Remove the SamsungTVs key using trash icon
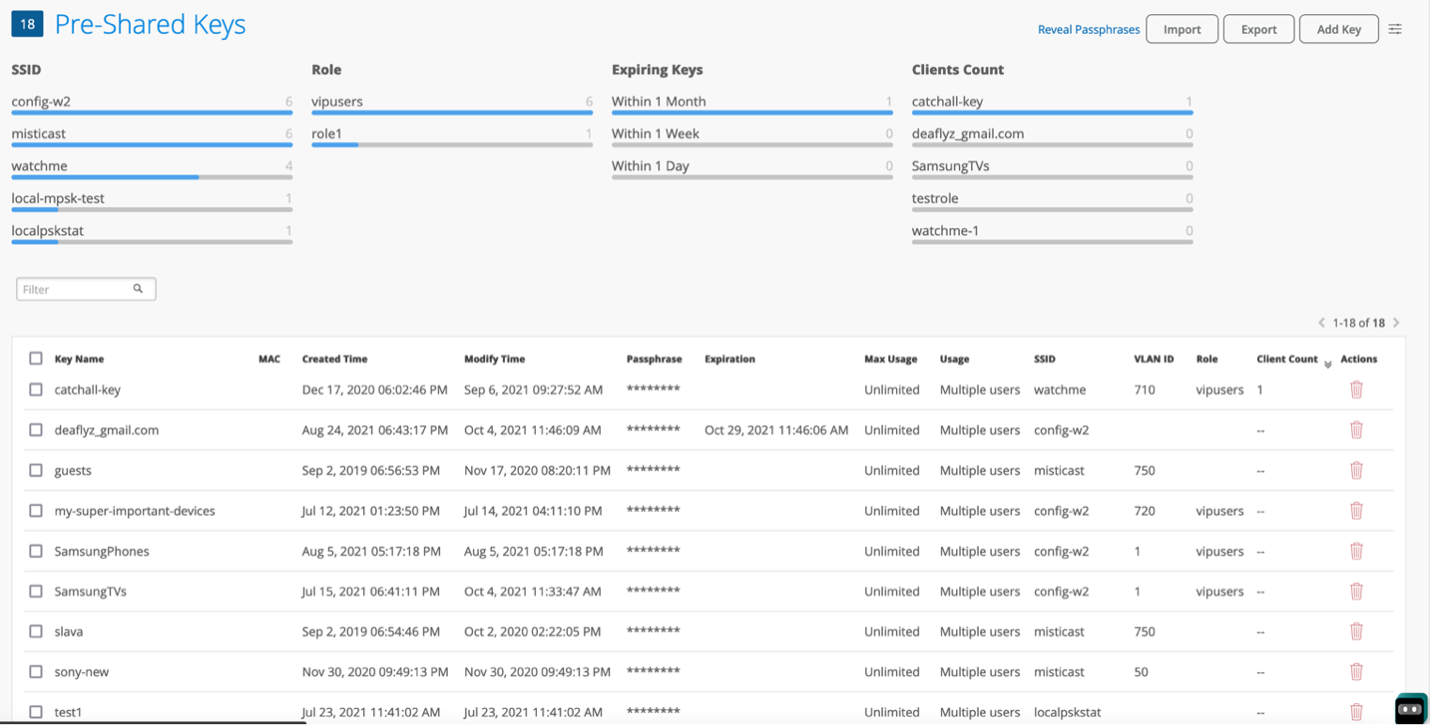The height and width of the screenshot is (727, 1430). point(1356,591)
